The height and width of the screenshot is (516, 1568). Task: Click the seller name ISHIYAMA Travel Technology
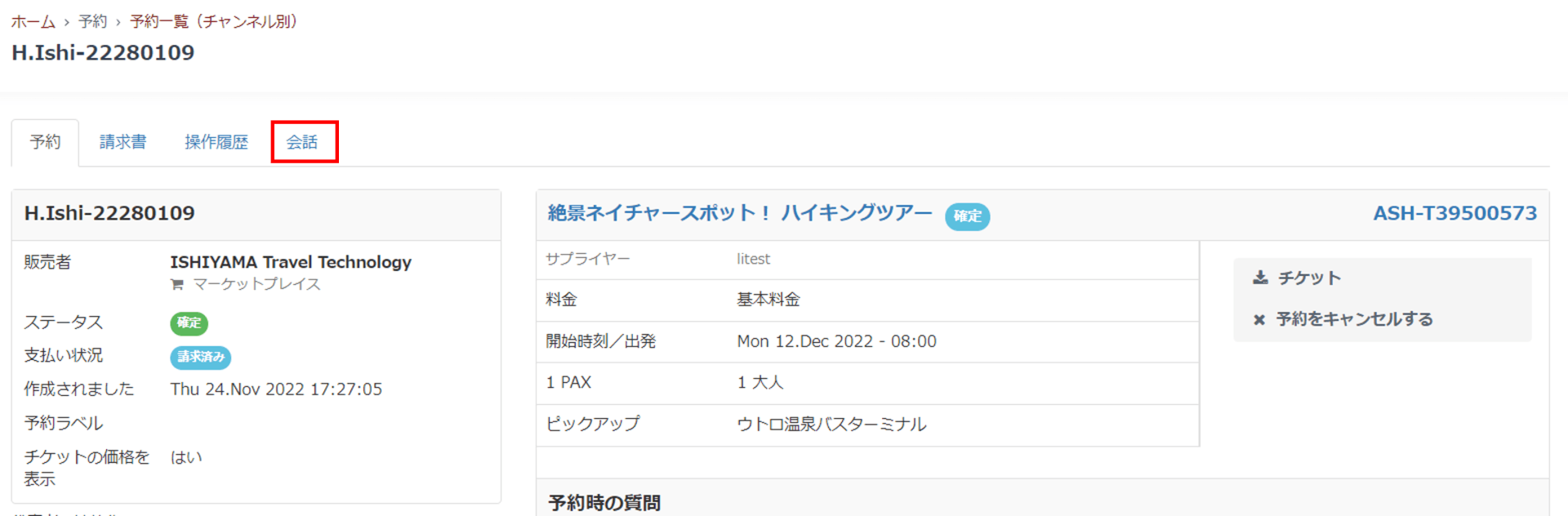click(x=291, y=262)
